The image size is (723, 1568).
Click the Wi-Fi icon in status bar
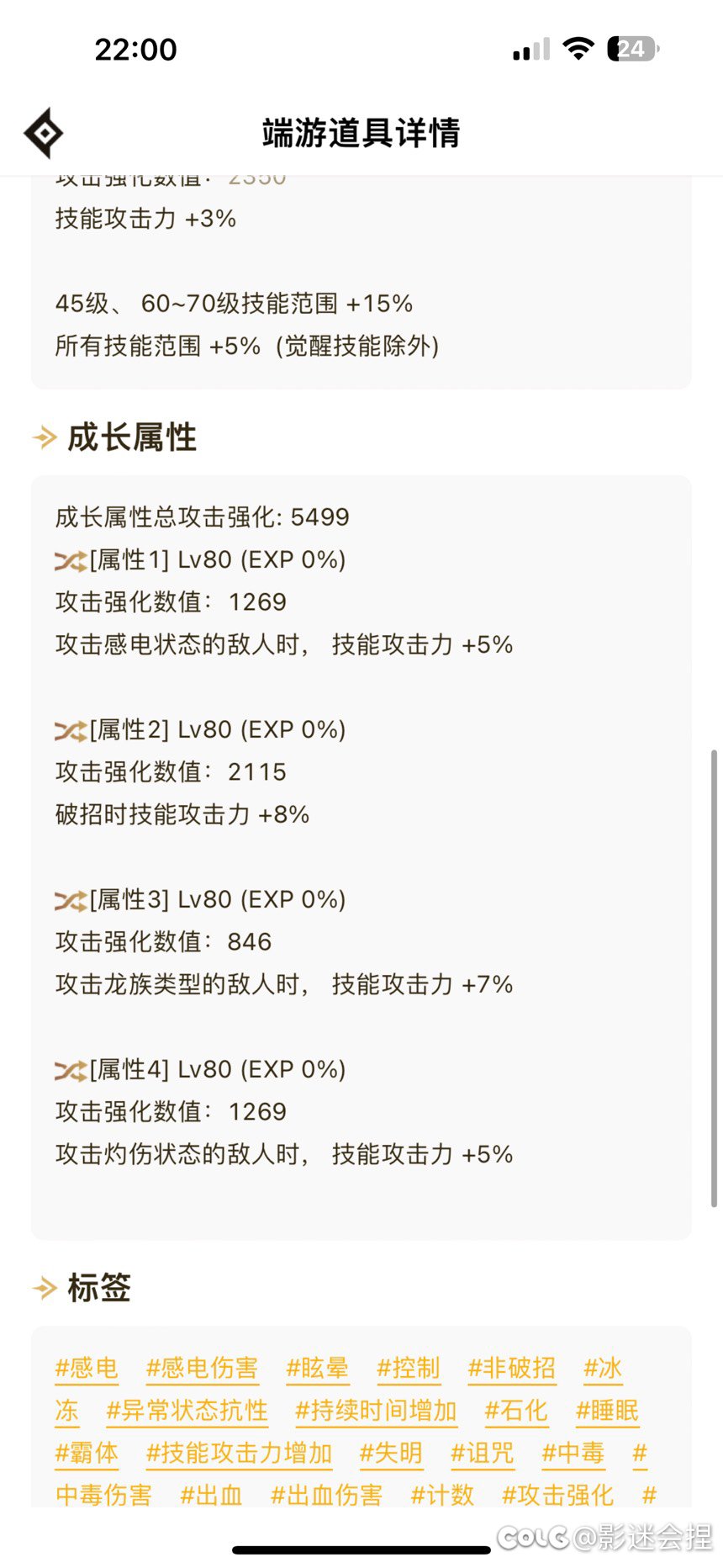coord(577,49)
